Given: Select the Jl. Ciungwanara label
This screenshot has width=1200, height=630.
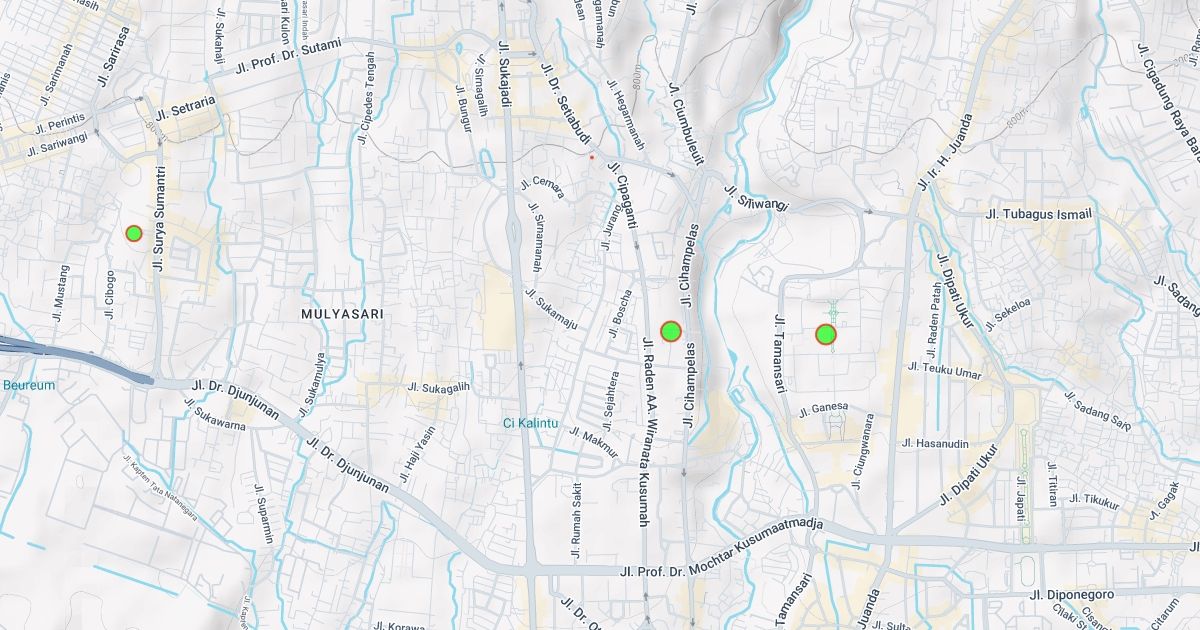Looking at the screenshot, I should (x=864, y=450).
